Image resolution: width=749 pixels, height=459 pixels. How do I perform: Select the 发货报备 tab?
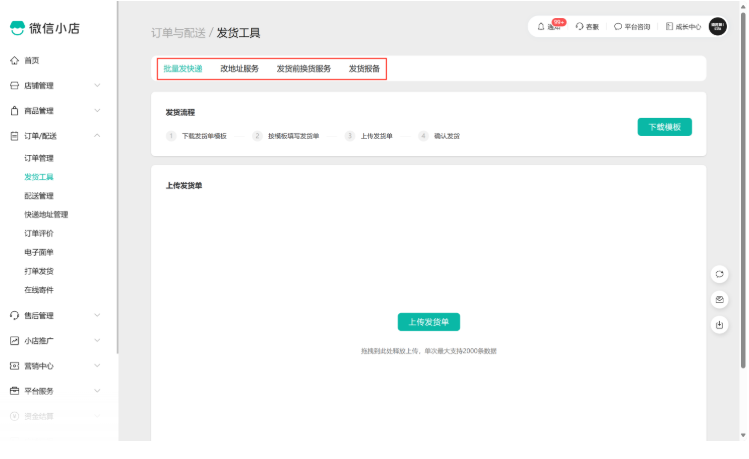tap(364, 69)
